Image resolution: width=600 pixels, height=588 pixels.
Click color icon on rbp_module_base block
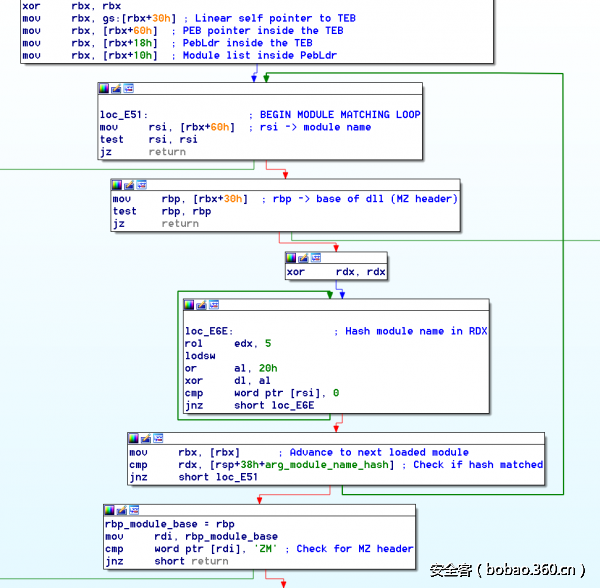click(110, 510)
